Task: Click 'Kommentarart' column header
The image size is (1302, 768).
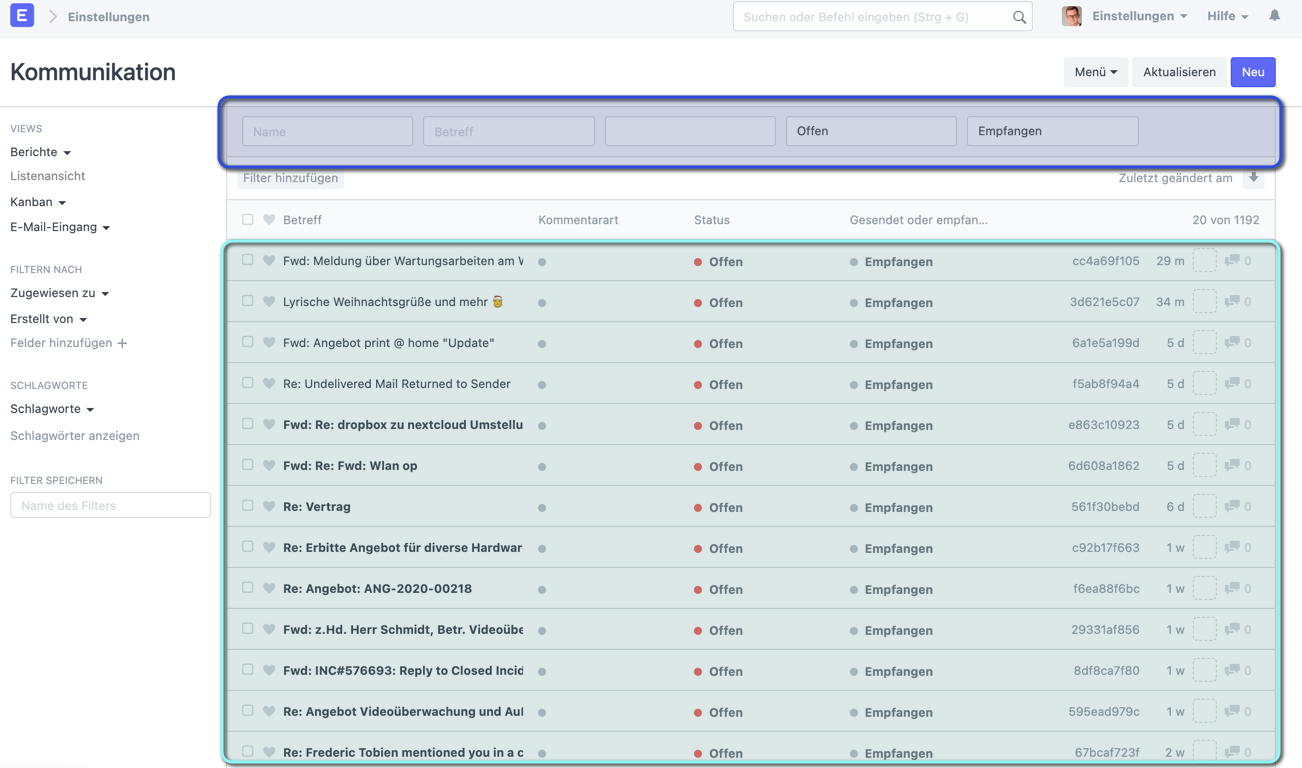Action: (x=578, y=220)
